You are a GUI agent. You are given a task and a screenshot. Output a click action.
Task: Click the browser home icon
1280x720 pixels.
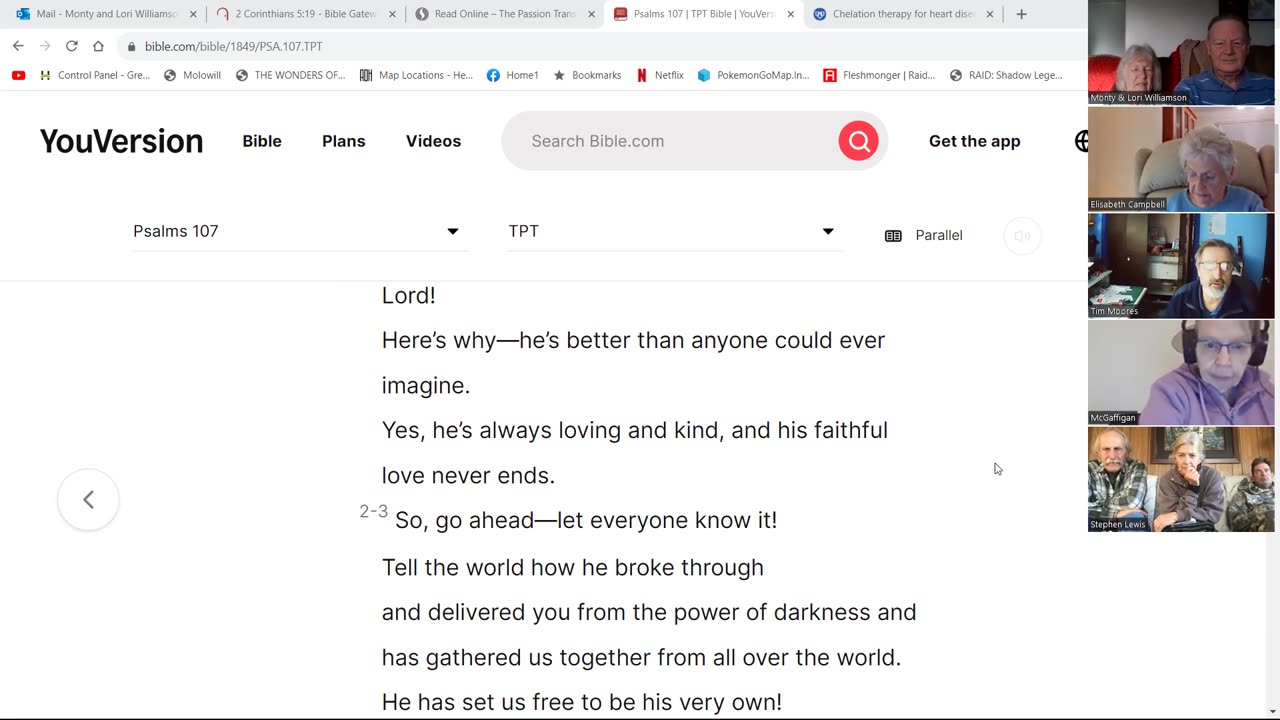pos(98,46)
